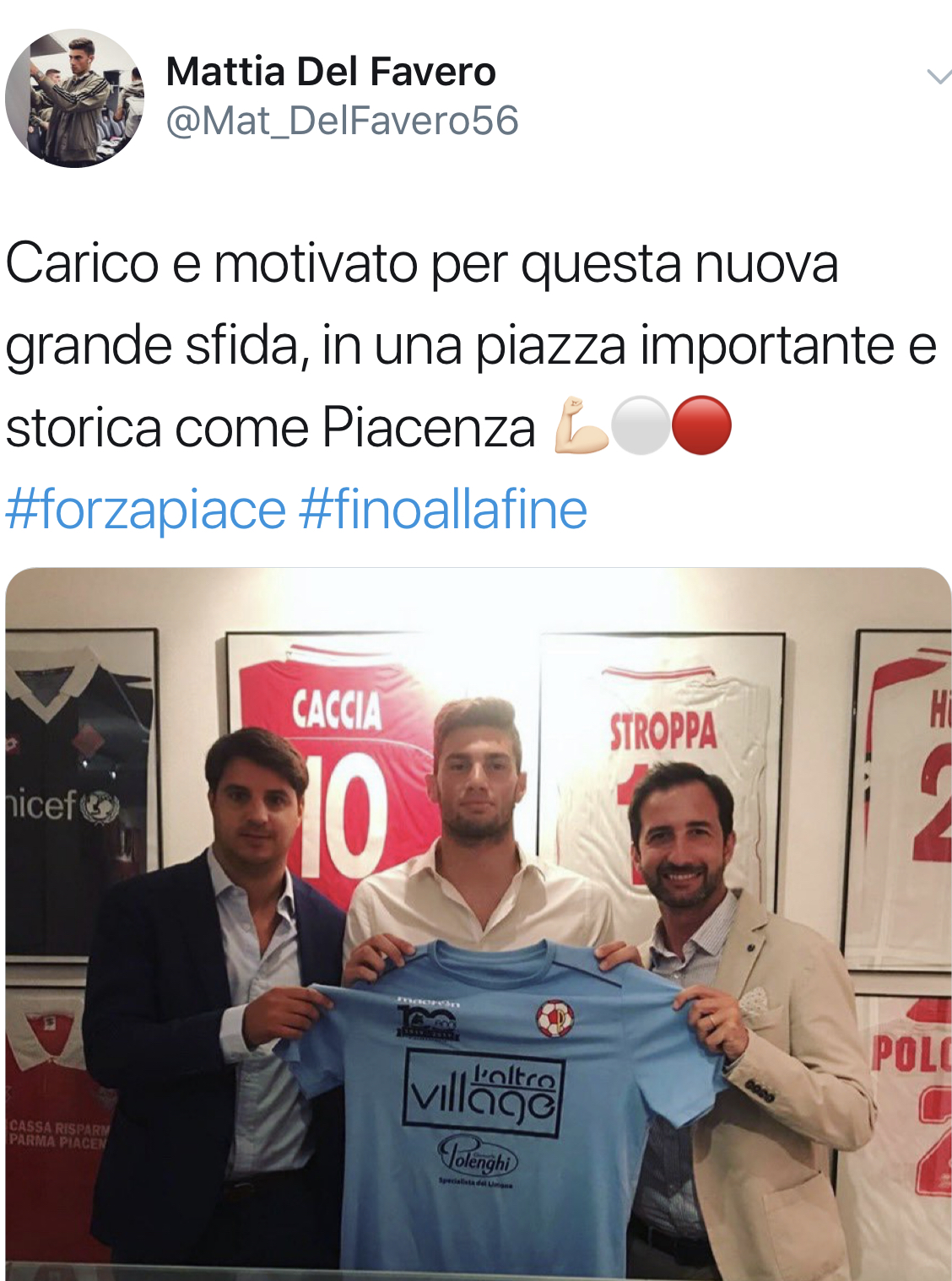
Task: Click the club crest on blue jersey
Action: [x=554, y=1019]
